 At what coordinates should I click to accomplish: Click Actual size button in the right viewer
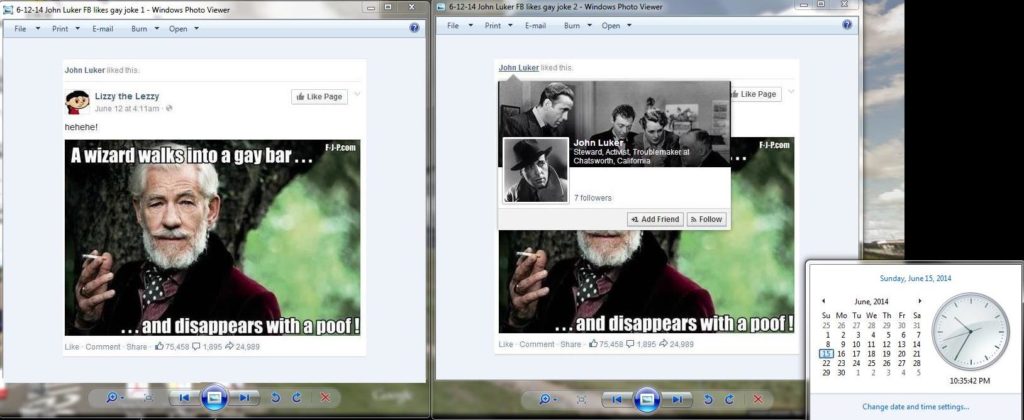580,398
